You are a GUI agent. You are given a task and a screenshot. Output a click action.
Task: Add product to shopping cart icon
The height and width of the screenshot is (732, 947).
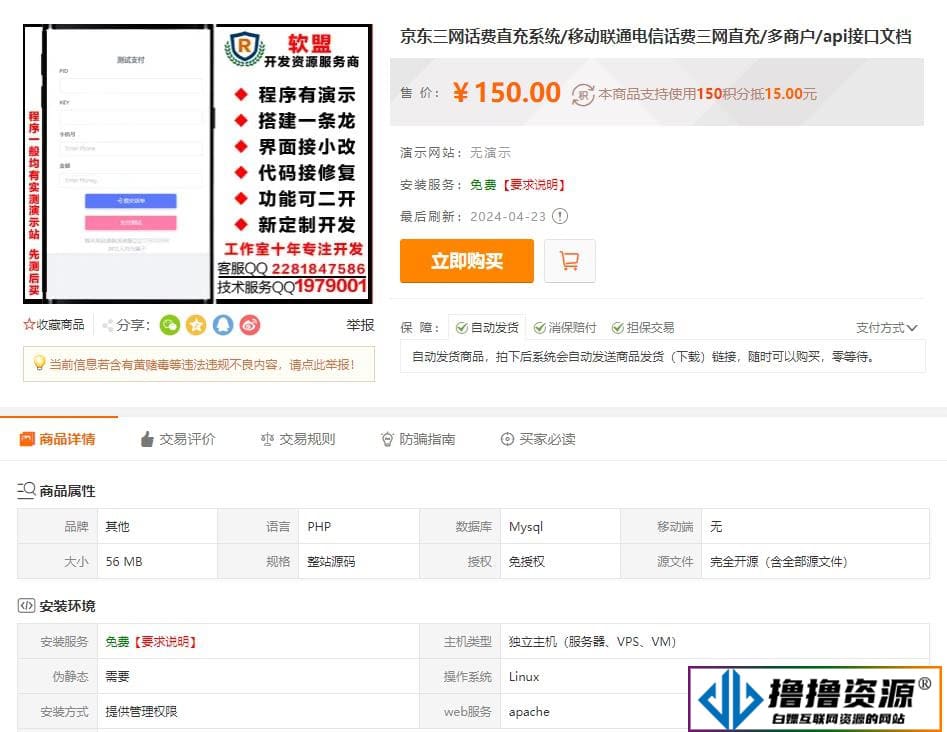(x=570, y=261)
